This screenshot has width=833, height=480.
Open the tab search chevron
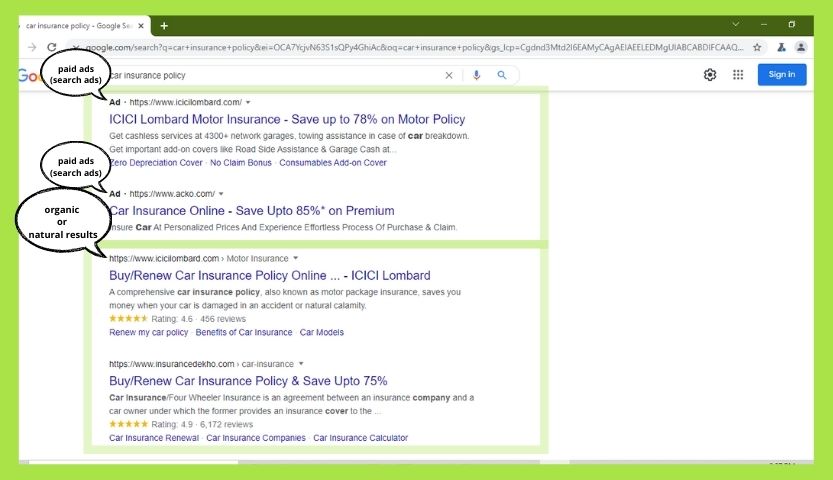tap(736, 24)
